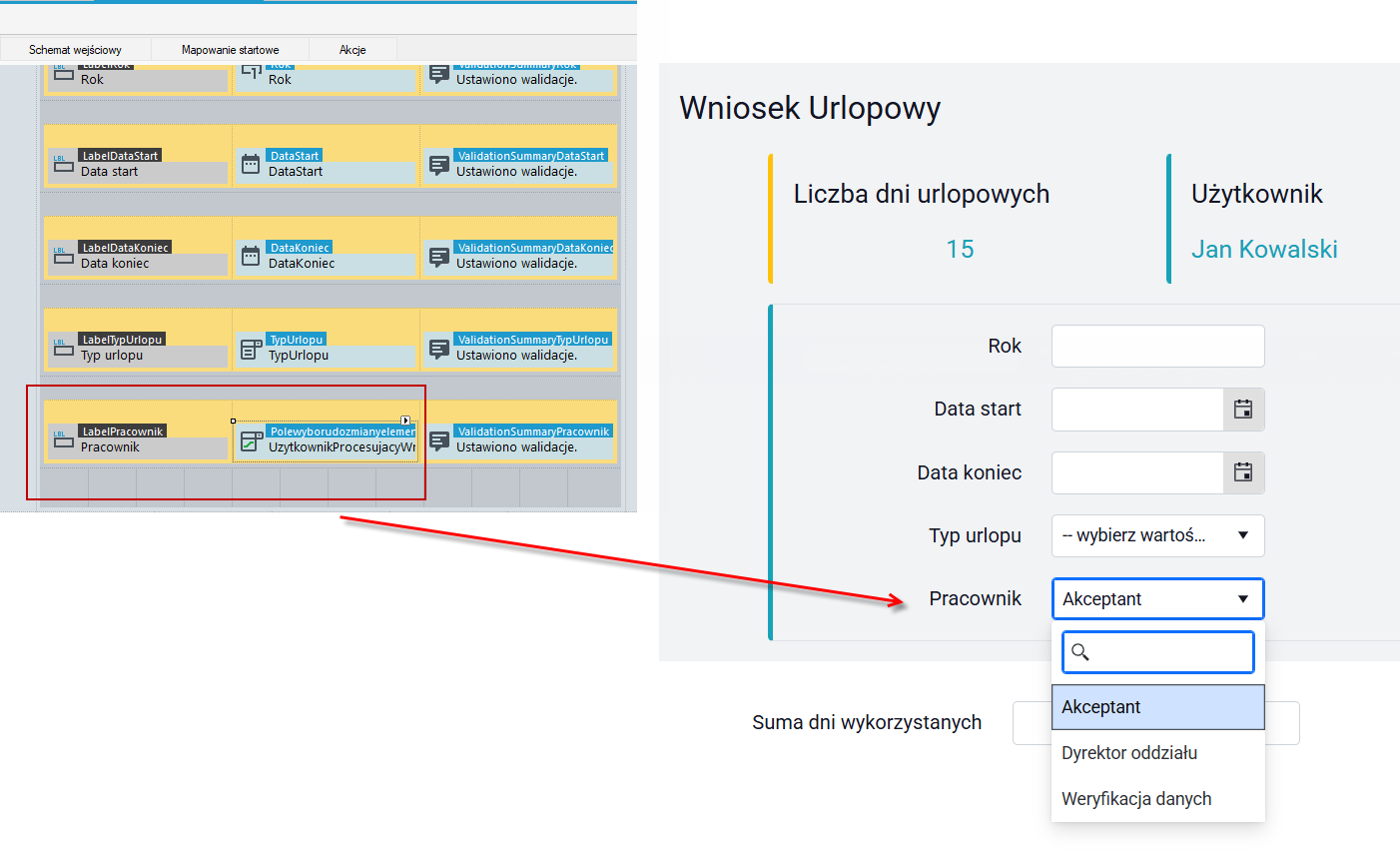Viewport: 1400px width, 864px height.
Task: Choose Akceptant from the dropdown list
Action: [x=1158, y=707]
